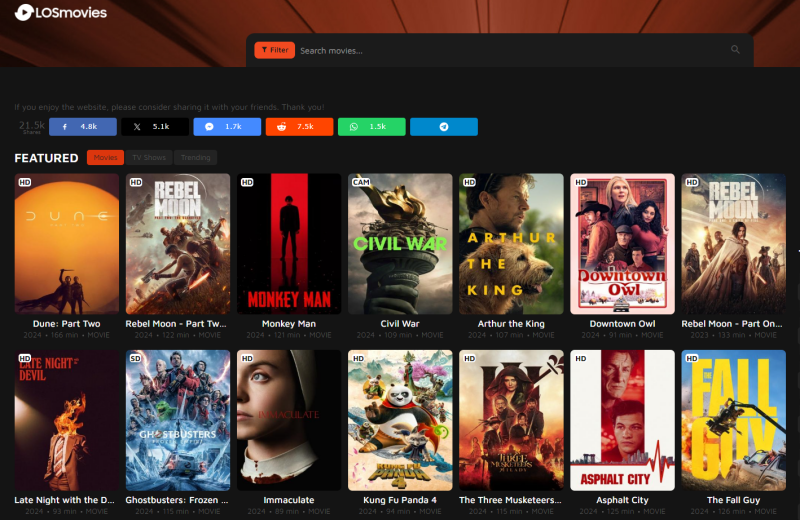This screenshot has height=520, width=800.
Task: Open Monkey Man poster
Action: click(x=289, y=244)
